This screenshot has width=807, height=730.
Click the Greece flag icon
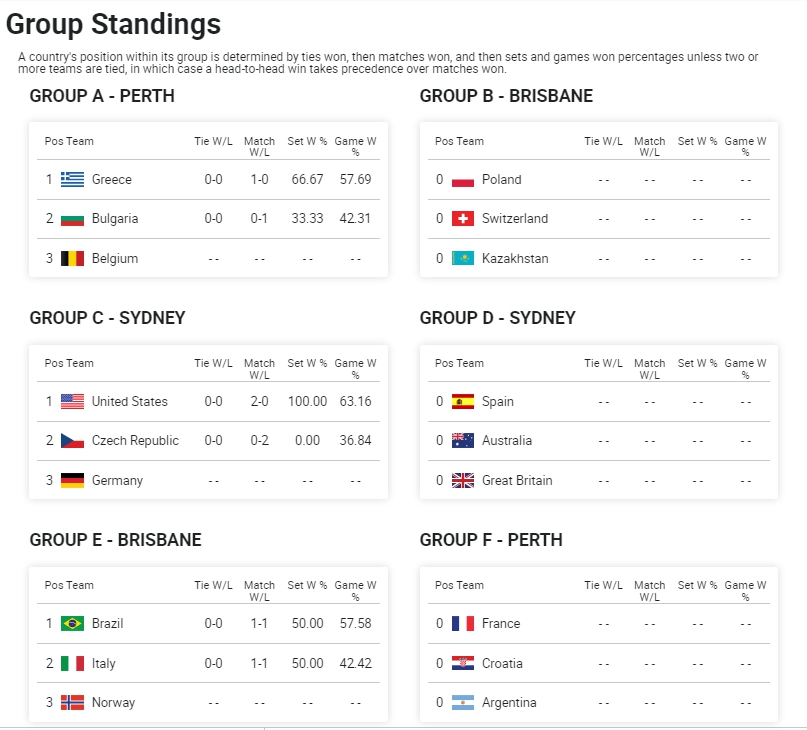[x=72, y=180]
